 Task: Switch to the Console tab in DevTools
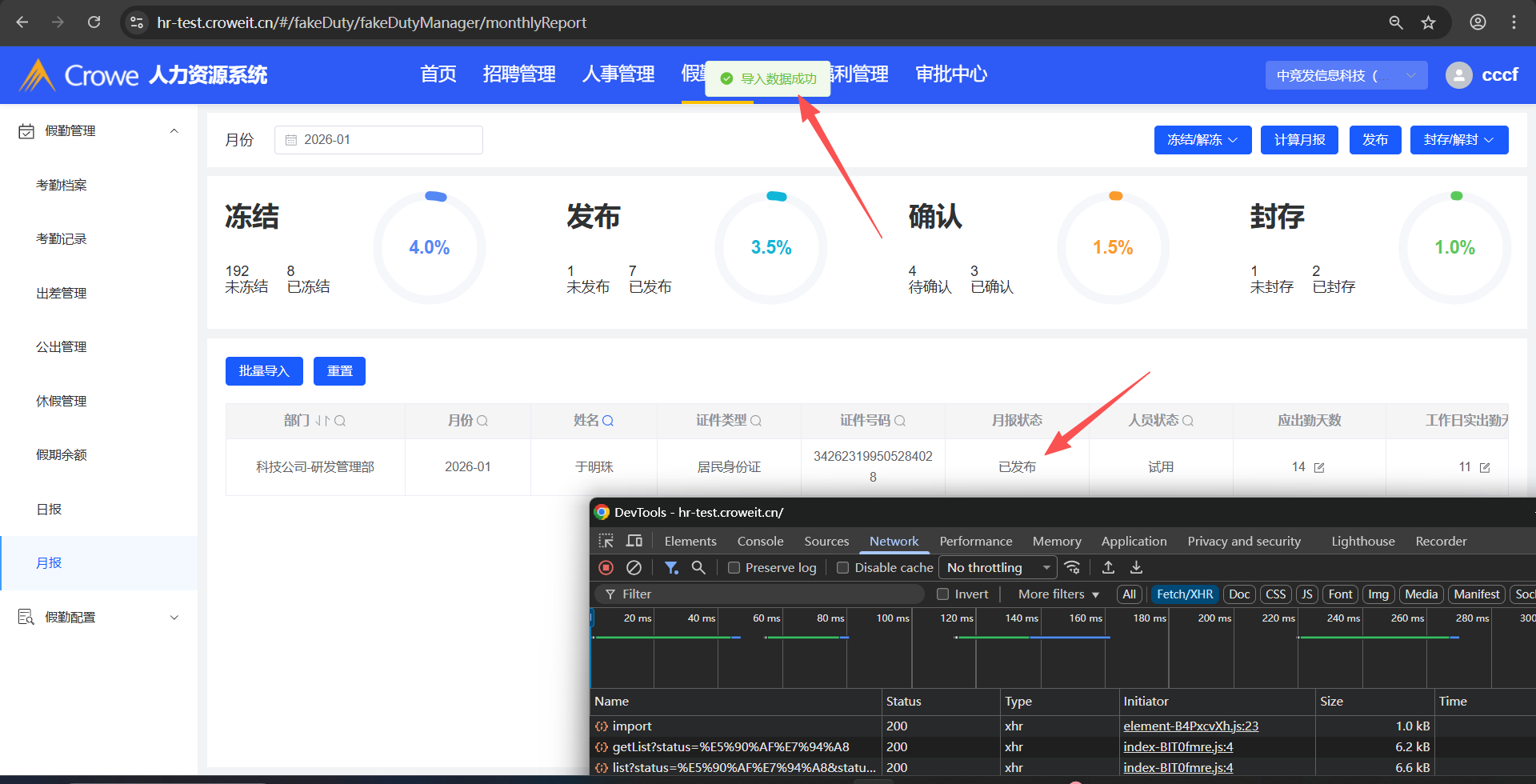[x=760, y=541]
